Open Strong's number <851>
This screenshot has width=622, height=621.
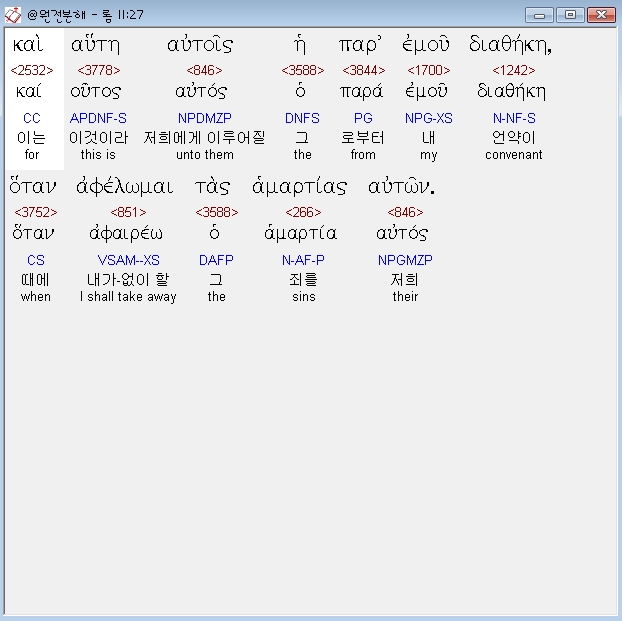point(128,212)
